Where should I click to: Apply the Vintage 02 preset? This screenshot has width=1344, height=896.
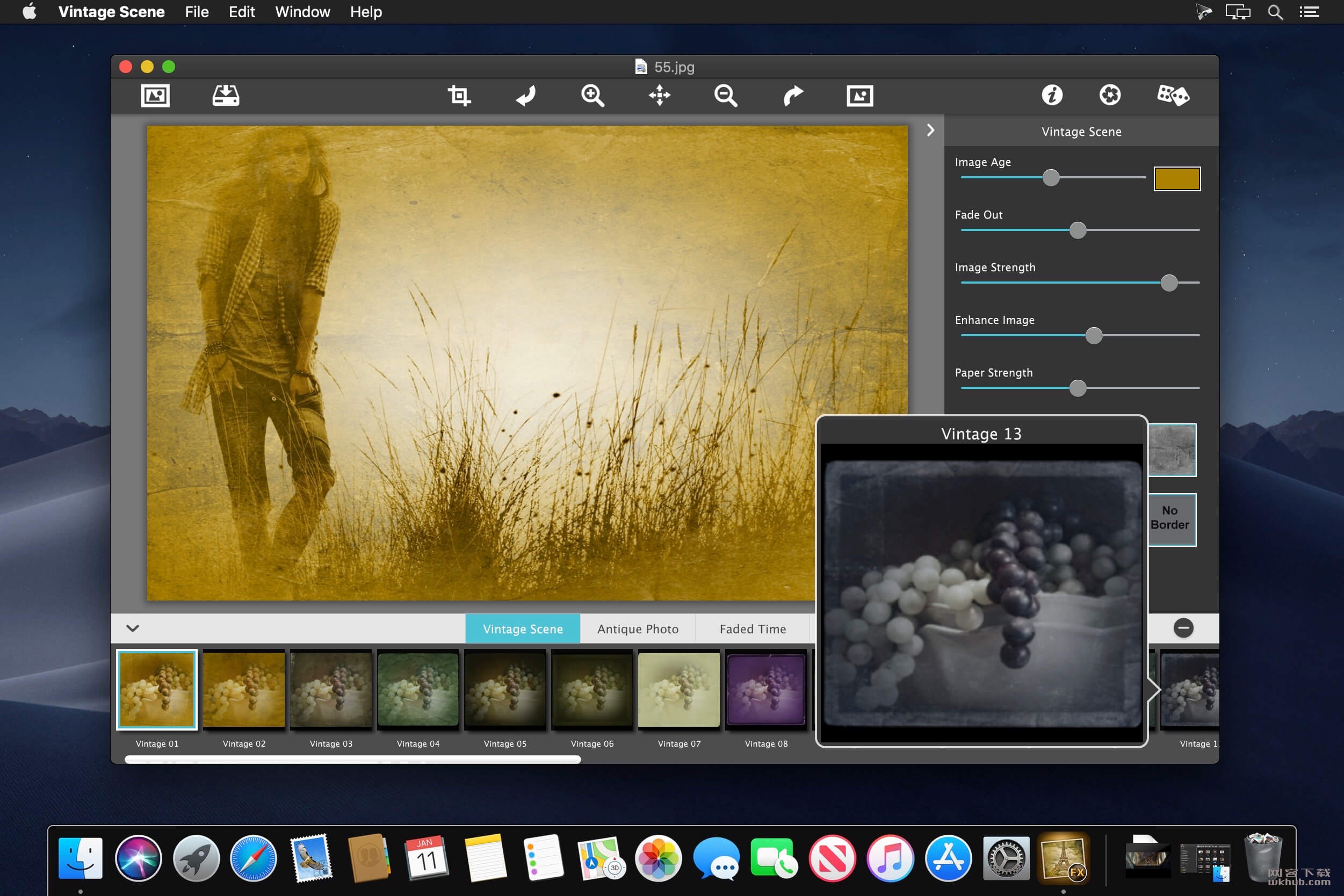point(244,690)
